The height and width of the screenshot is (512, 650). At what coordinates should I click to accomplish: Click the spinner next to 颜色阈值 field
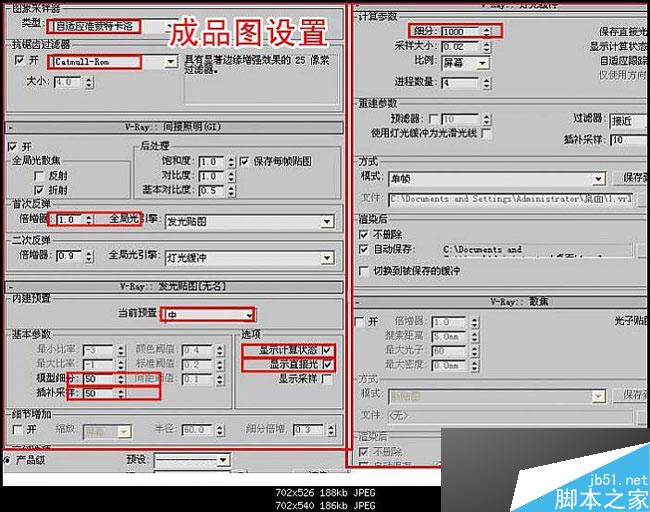pyautogui.click(x=220, y=350)
